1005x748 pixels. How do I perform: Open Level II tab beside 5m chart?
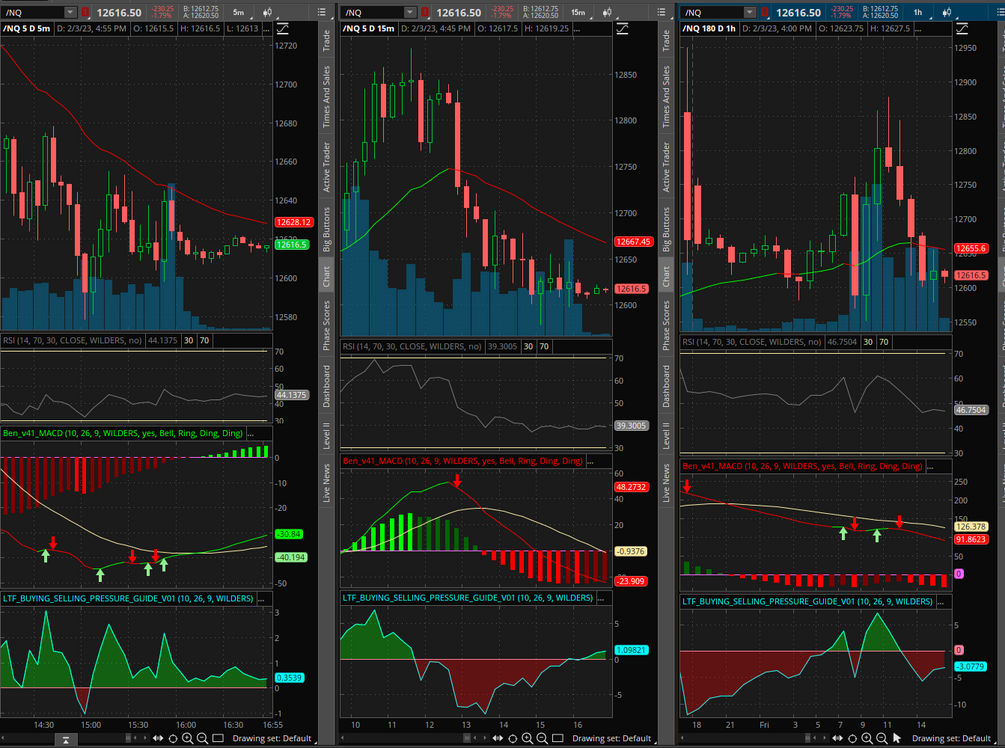click(326, 435)
